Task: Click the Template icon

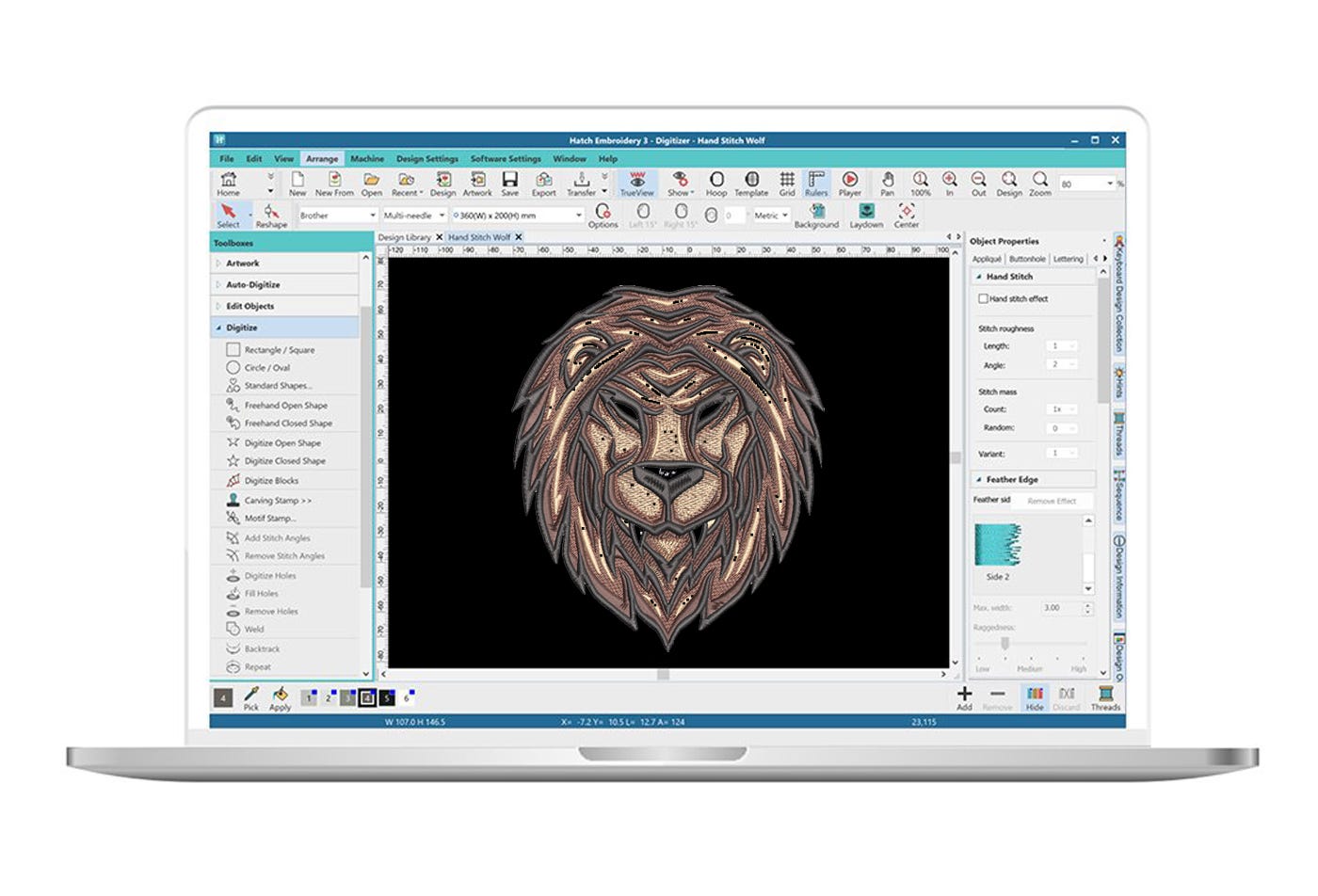Action: point(751,183)
